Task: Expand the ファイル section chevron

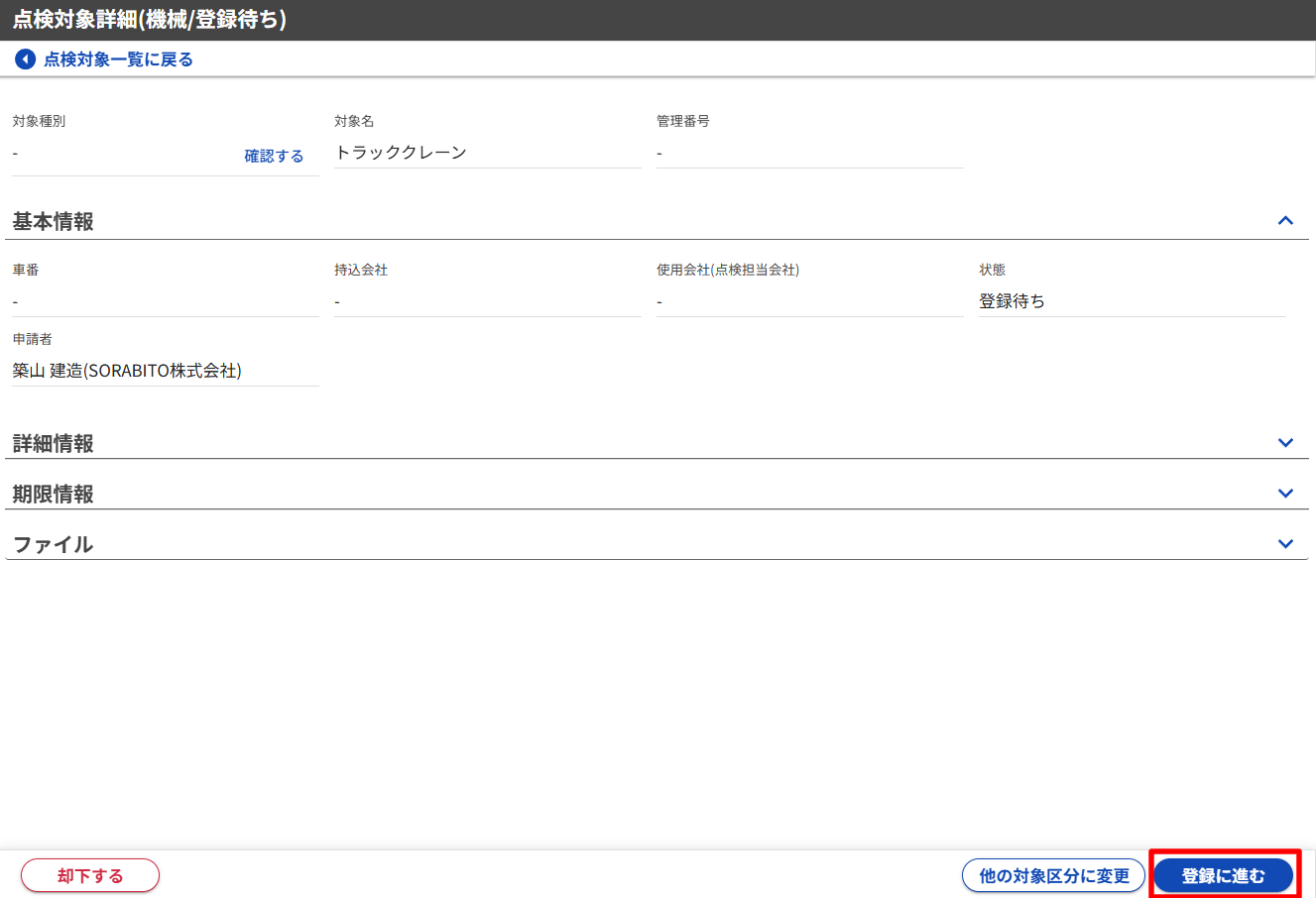Action: [1285, 544]
